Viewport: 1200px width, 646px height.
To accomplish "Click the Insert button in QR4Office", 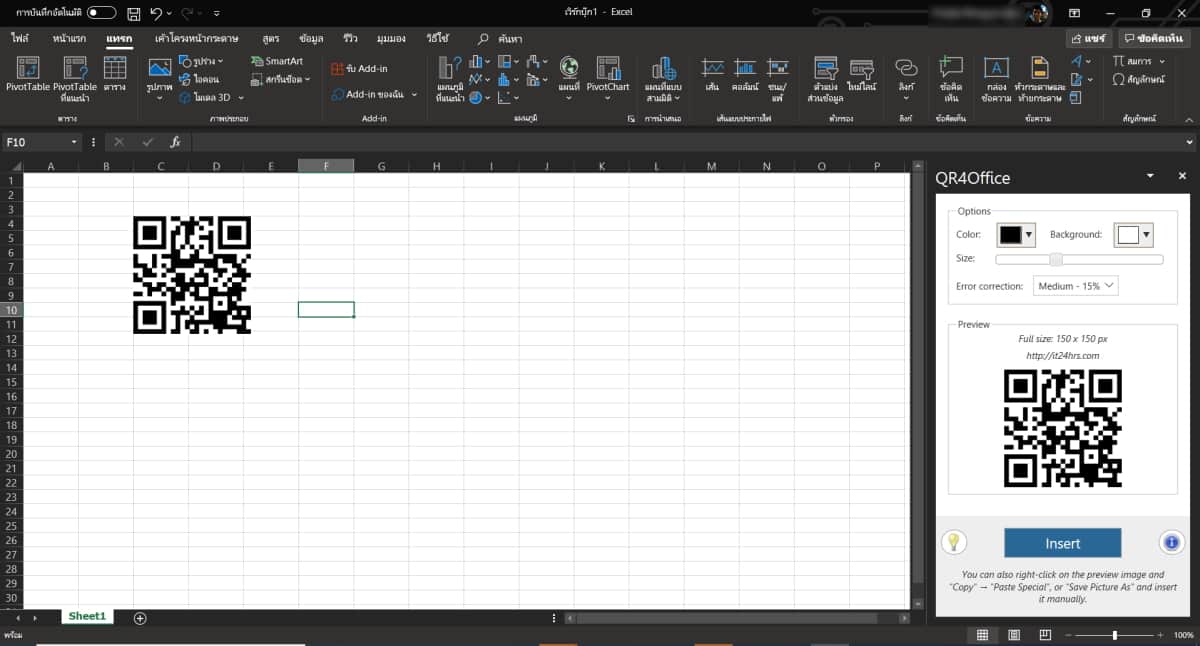I will (1062, 542).
